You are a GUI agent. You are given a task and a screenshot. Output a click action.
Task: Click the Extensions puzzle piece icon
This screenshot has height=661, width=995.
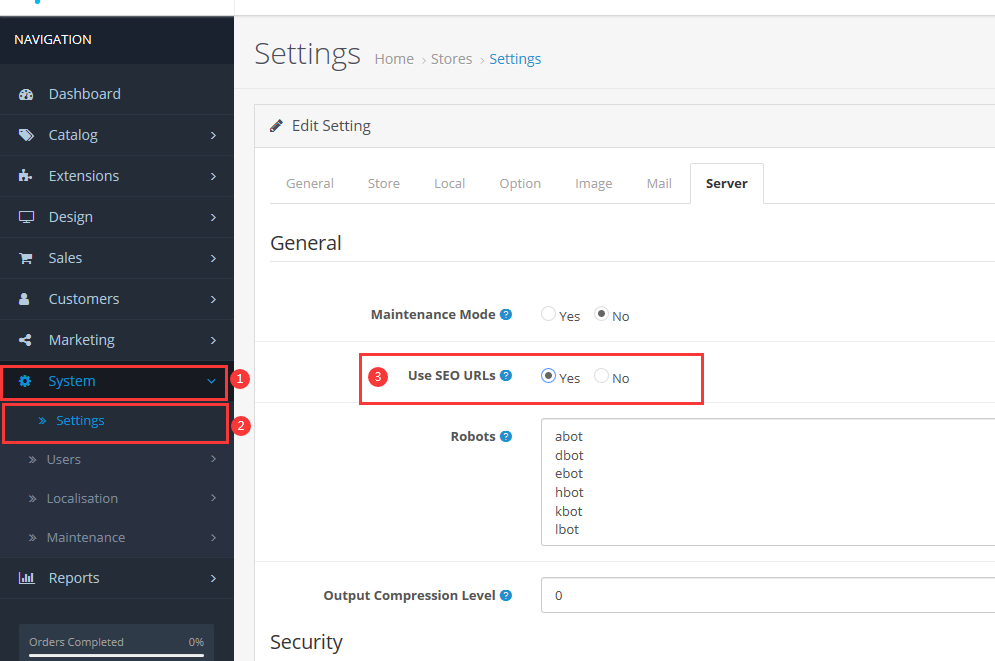[x=27, y=176]
